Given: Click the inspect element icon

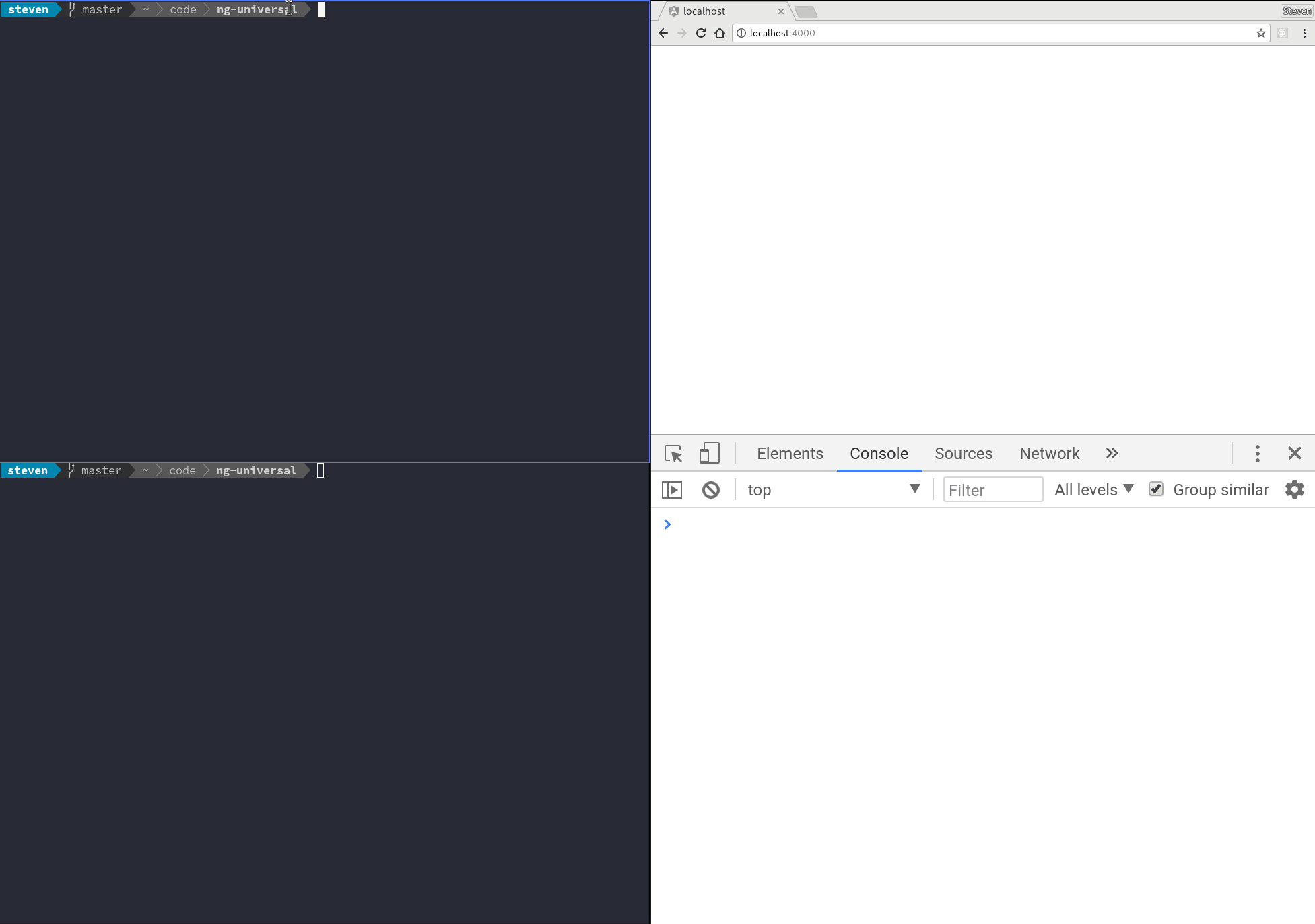Looking at the screenshot, I should coord(673,453).
